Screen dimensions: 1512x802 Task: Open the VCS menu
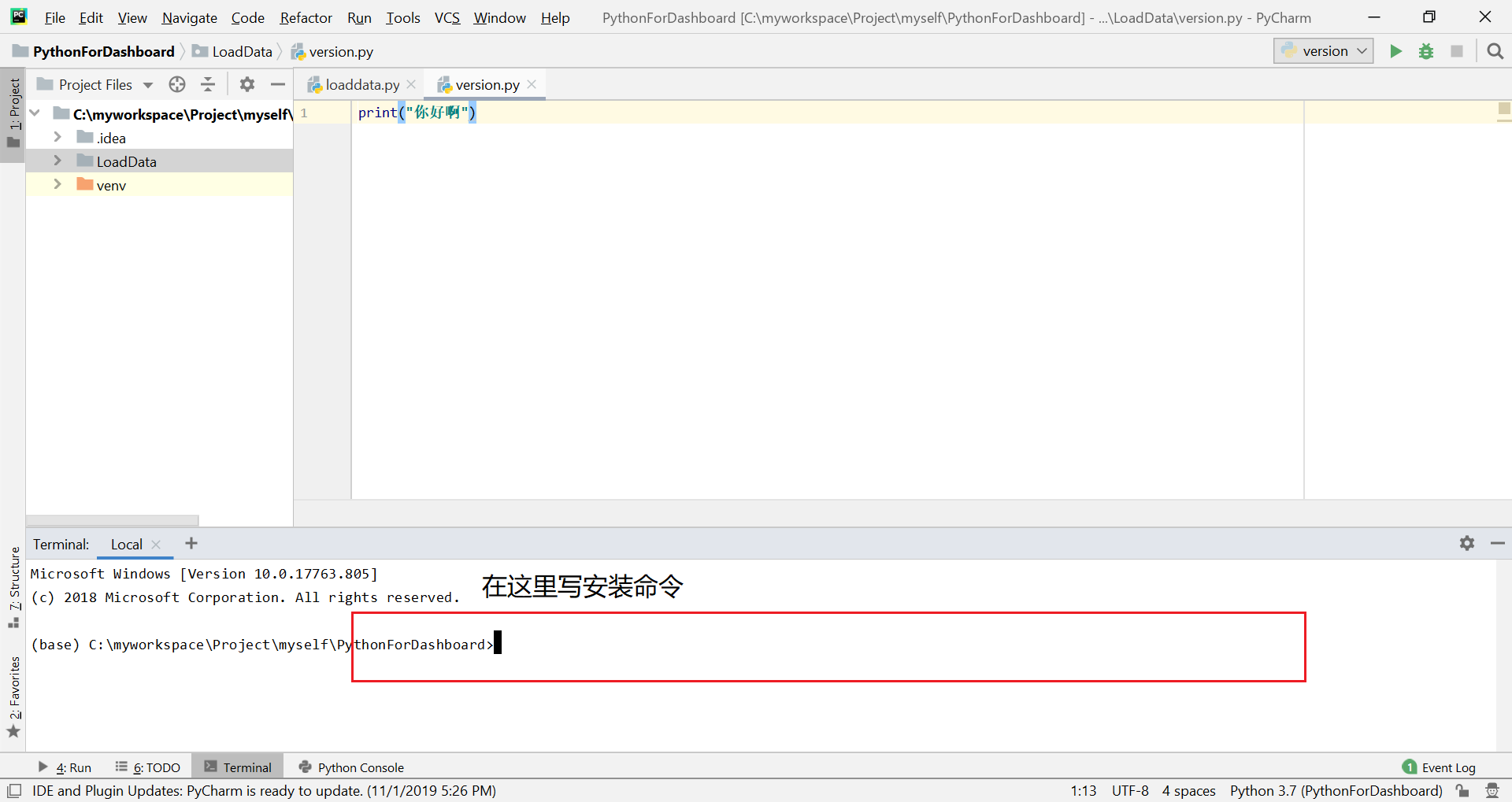pos(447,17)
